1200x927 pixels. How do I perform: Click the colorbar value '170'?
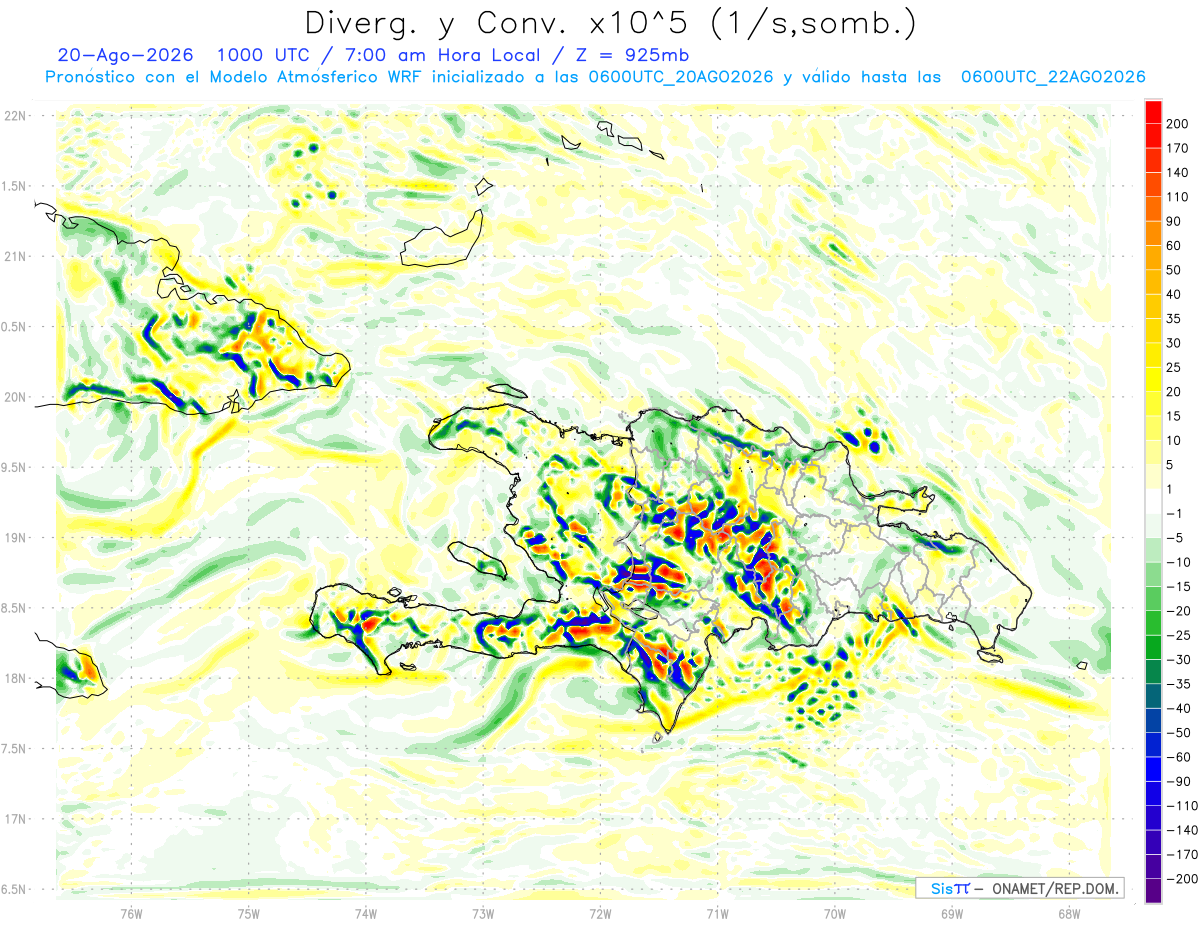pyautogui.click(x=1178, y=148)
